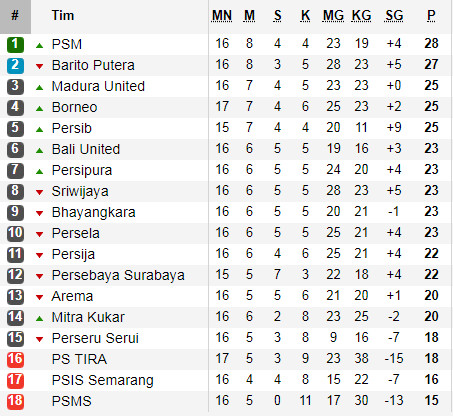This screenshot has height=416, width=453.
Task: Click the red rank 16 badge
Action: tap(15, 359)
